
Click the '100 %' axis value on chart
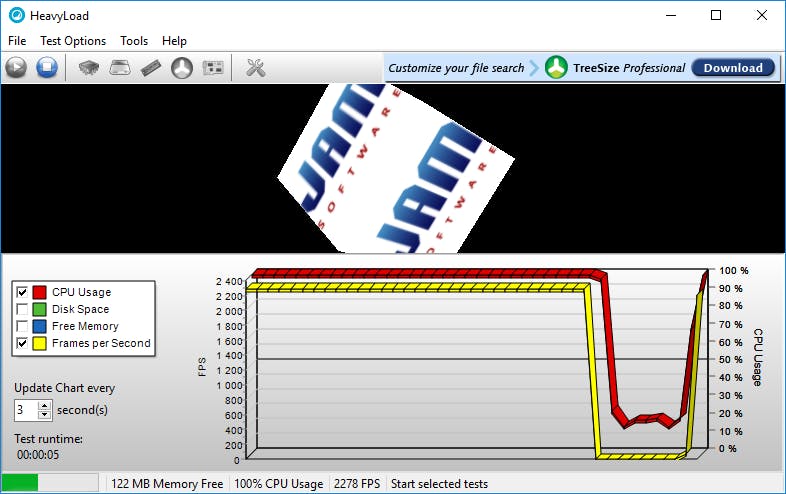[733, 270]
